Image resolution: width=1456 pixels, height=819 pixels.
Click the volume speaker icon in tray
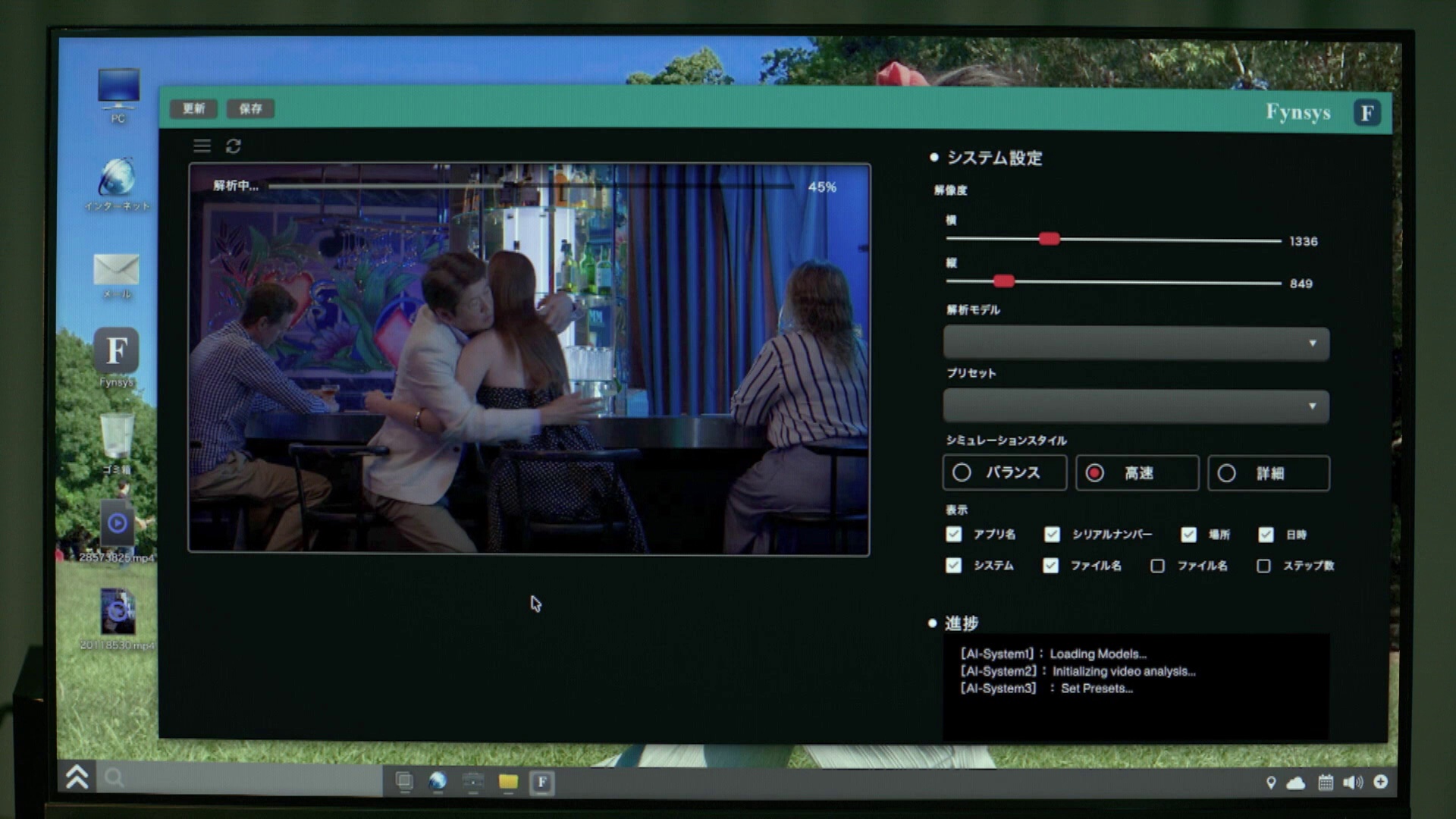coord(1352,782)
